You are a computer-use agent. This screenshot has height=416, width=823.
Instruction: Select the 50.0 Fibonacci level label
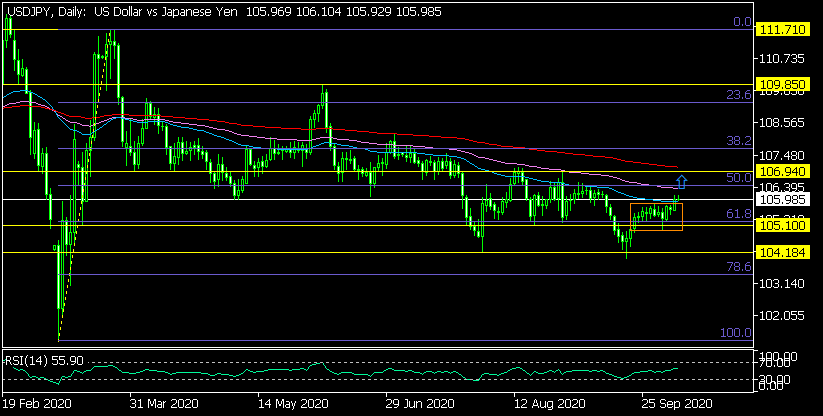tap(739, 178)
